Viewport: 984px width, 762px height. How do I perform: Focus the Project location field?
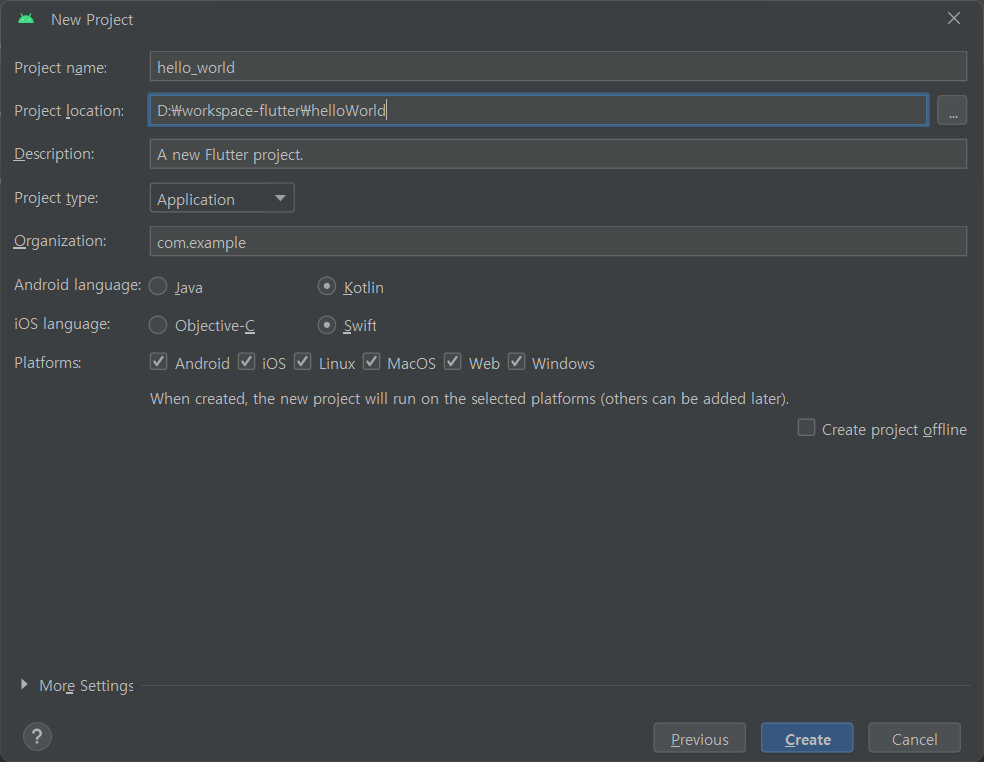538,110
